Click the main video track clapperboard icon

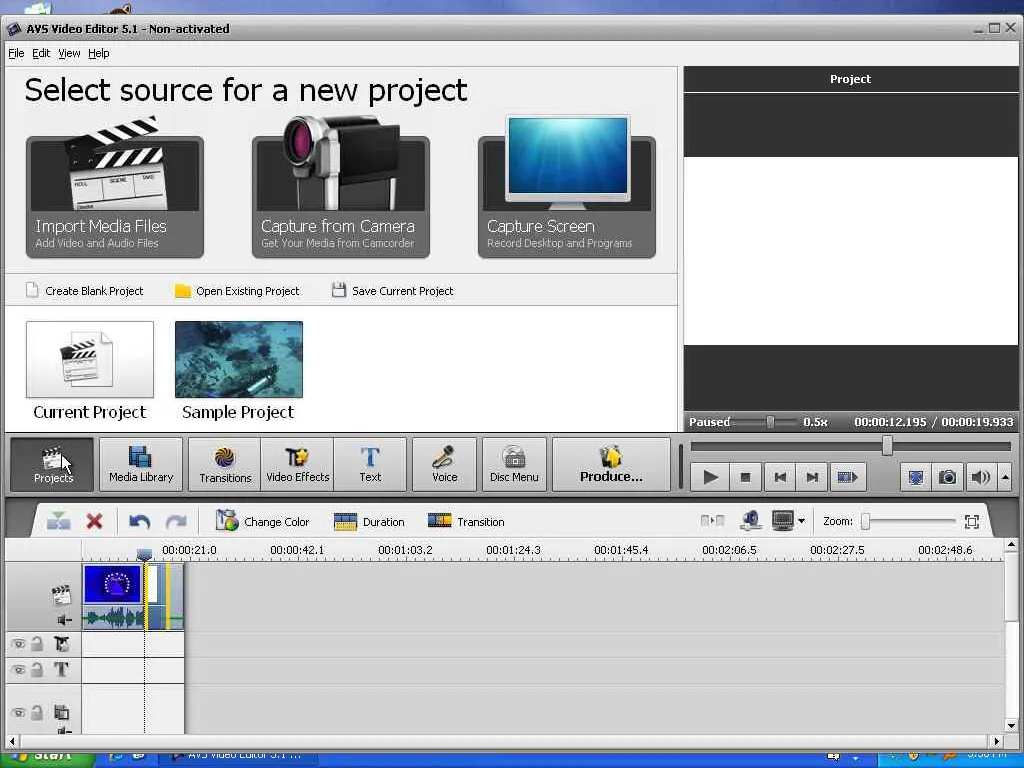61,594
